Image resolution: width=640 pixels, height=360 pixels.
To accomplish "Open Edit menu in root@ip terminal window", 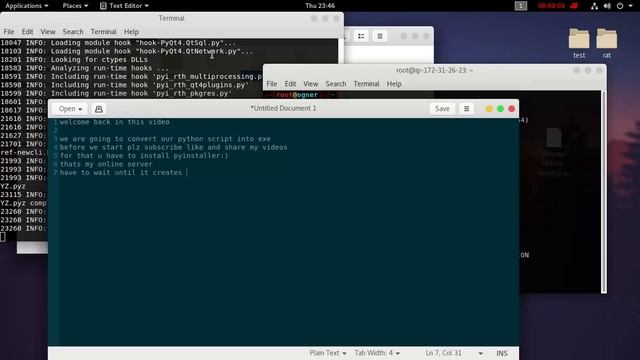I will pos(290,84).
